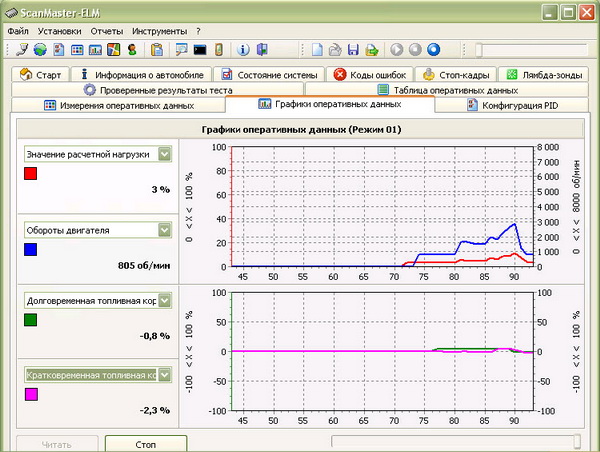Click the Стоп button
600x452 pixels.
click(146, 444)
